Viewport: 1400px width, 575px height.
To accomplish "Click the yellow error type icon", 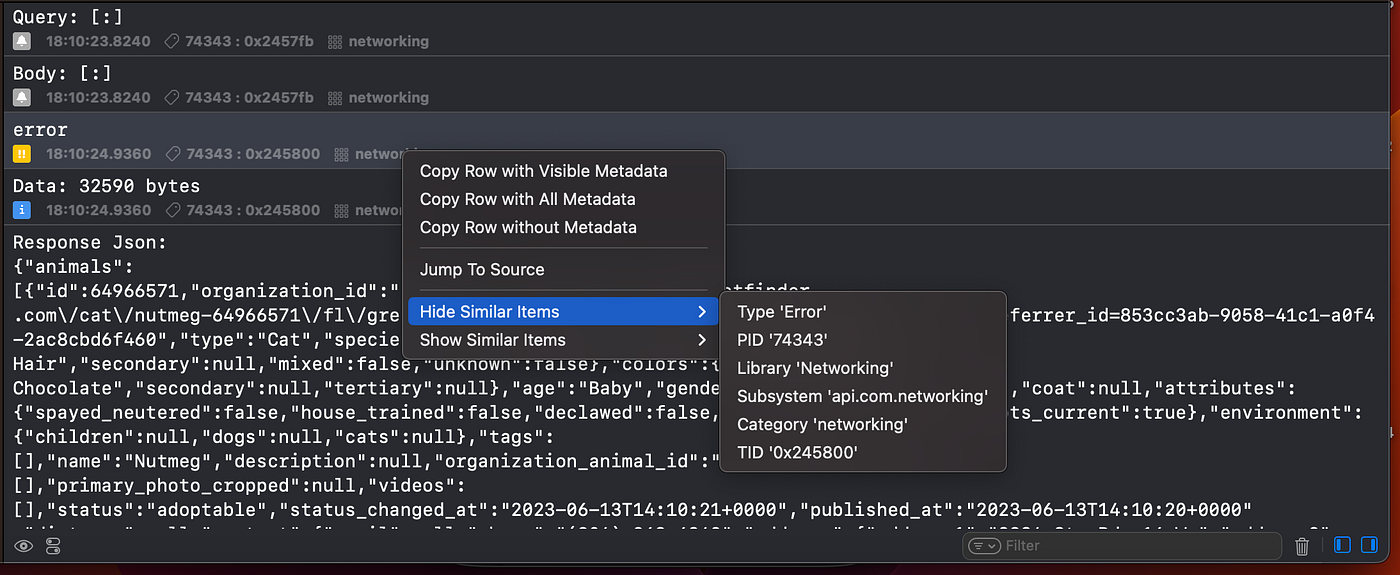I will tap(22, 154).
